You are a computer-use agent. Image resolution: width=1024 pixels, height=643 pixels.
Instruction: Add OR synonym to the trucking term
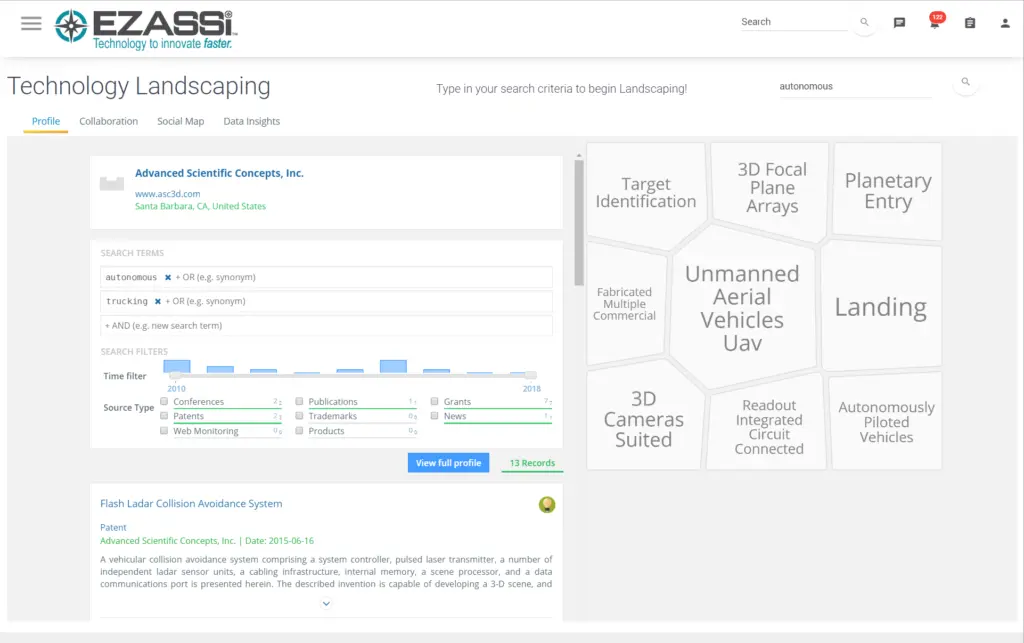pos(205,302)
